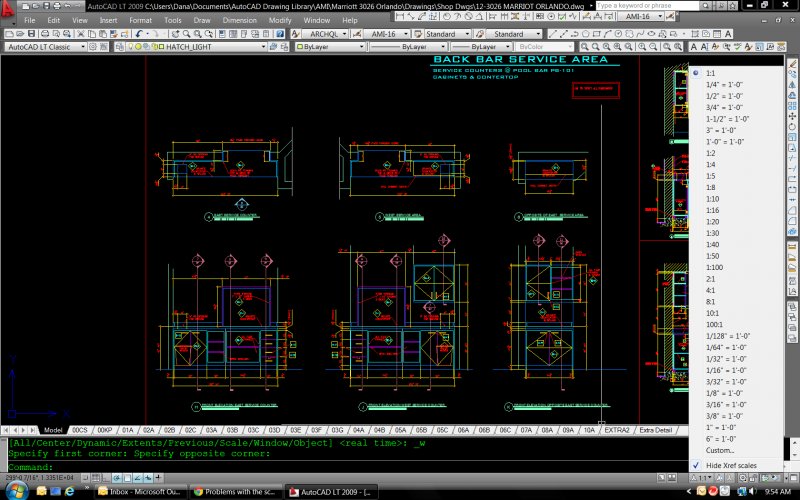
Task: Toggle Grid display in the status bar
Action: pyautogui.click(x=95, y=478)
